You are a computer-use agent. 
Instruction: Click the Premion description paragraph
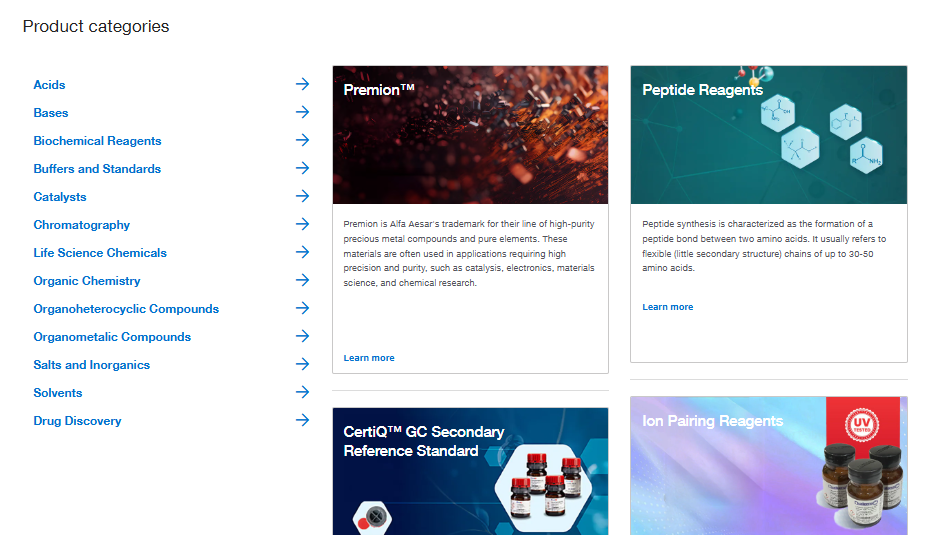(x=469, y=253)
